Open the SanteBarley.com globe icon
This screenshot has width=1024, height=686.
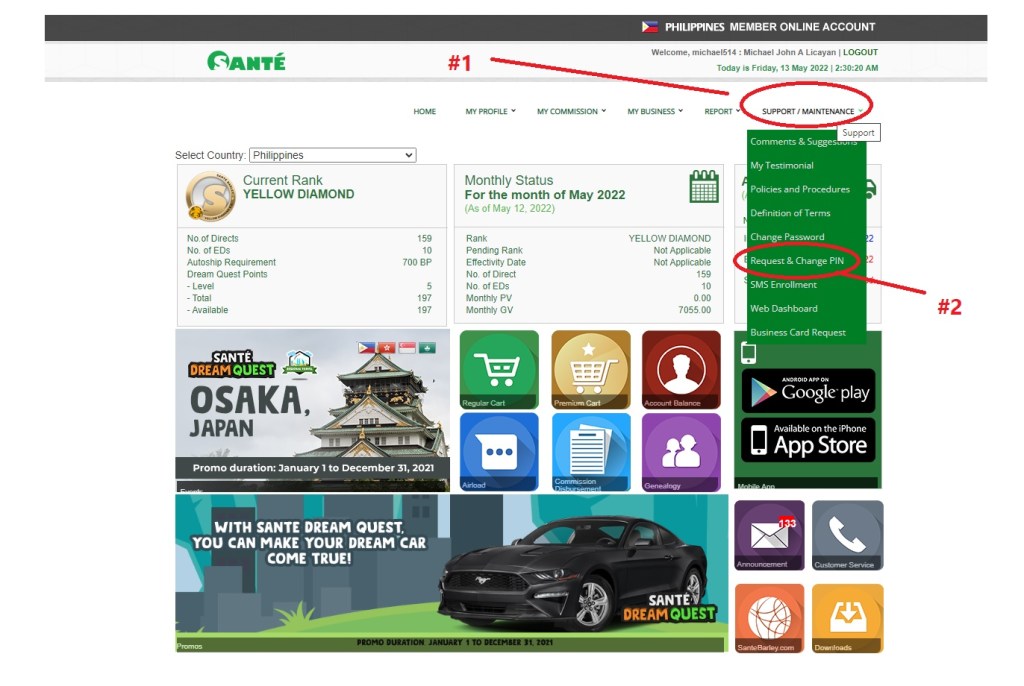(x=769, y=618)
